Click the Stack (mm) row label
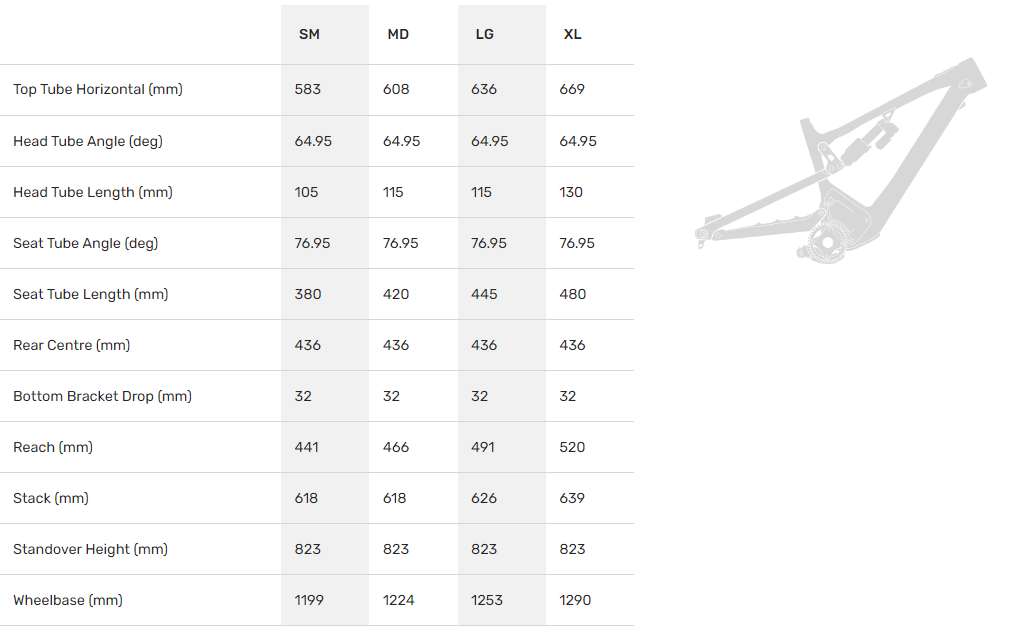Image resolution: width=1020 pixels, height=635 pixels. [51, 498]
